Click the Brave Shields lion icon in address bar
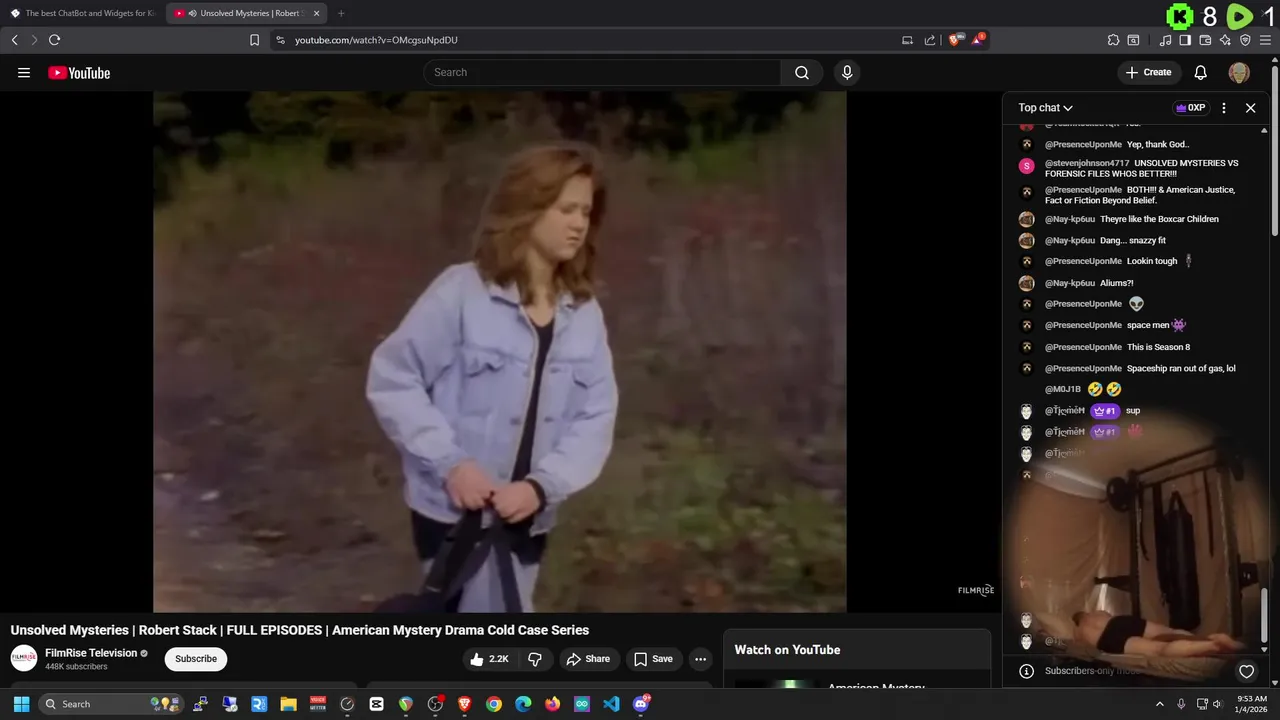1280x720 pixels. click(x=955, y=40)
